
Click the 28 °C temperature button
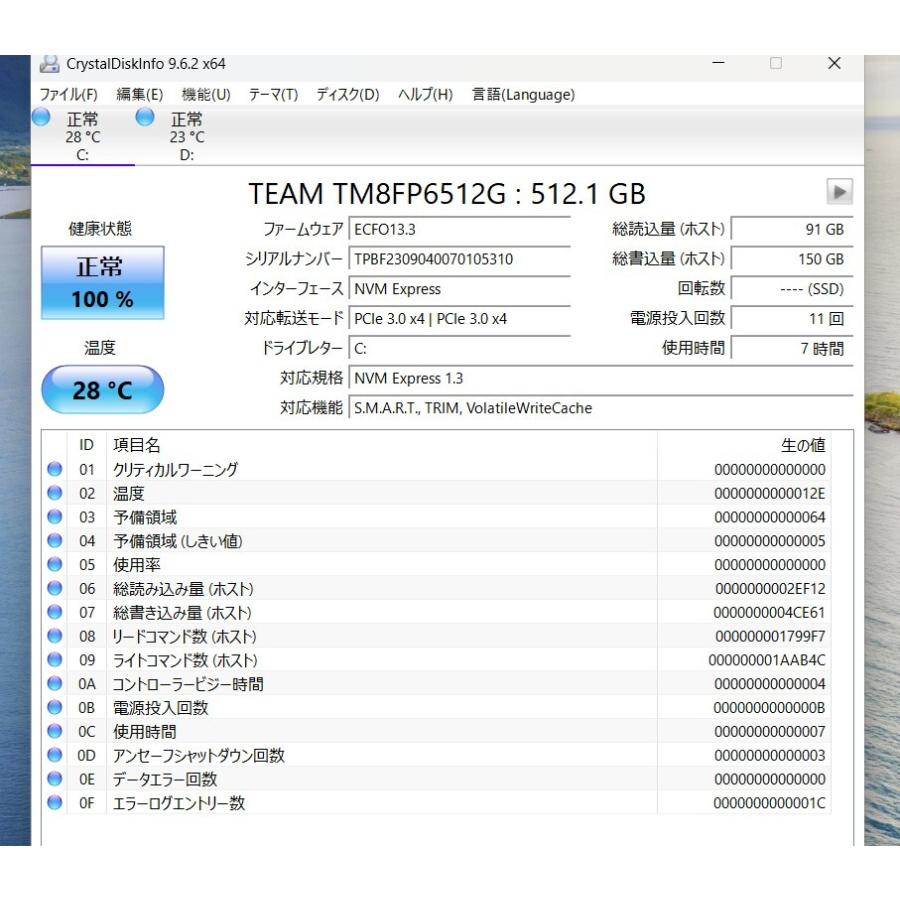102,390
